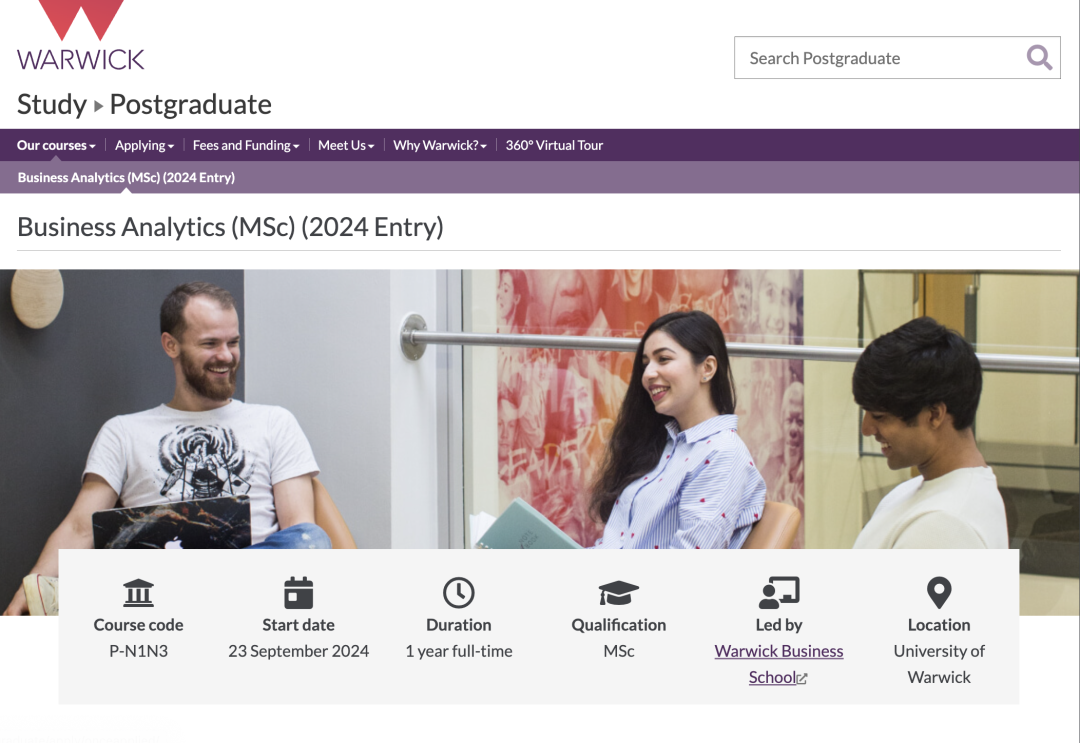Open the Postgraduate heading link
The image size is (1080, 743).
pos(191,105)
